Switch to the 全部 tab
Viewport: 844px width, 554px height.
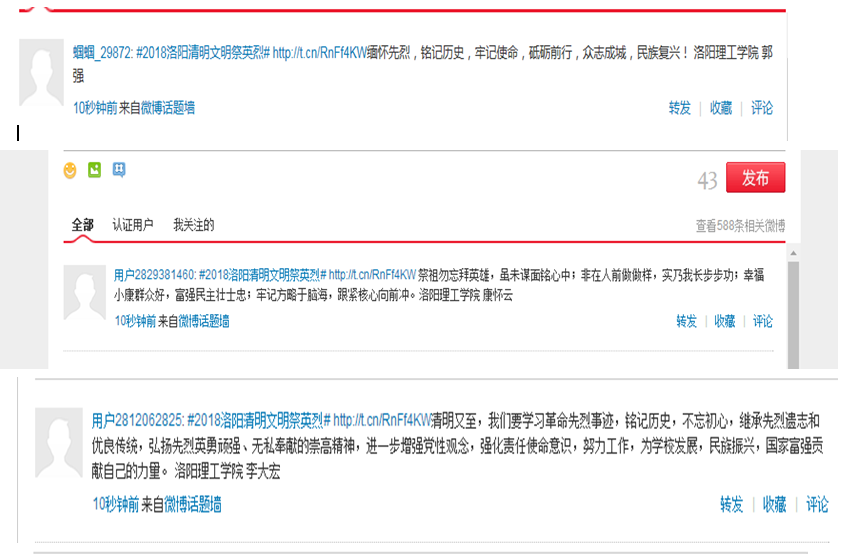82,225
